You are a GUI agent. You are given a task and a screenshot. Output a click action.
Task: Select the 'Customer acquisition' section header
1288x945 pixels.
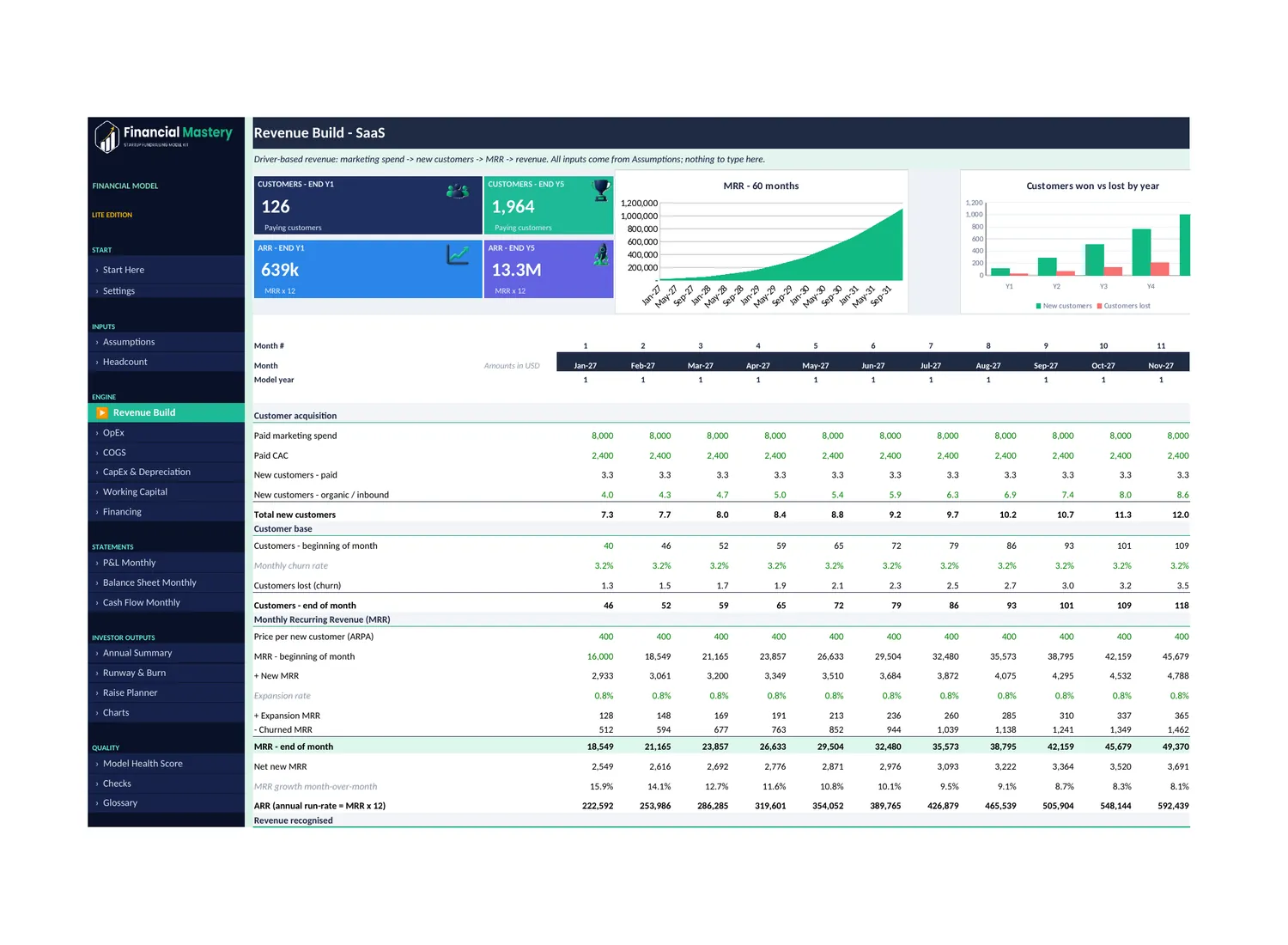coord(295,416)
